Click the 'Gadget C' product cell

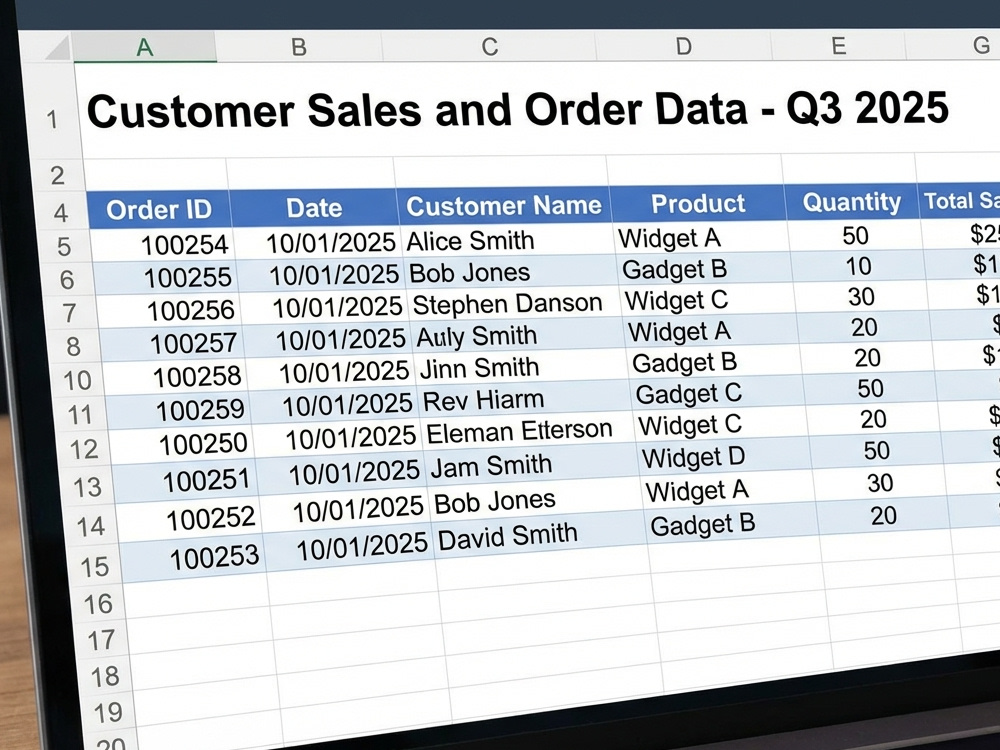click(x=718, y=393)
